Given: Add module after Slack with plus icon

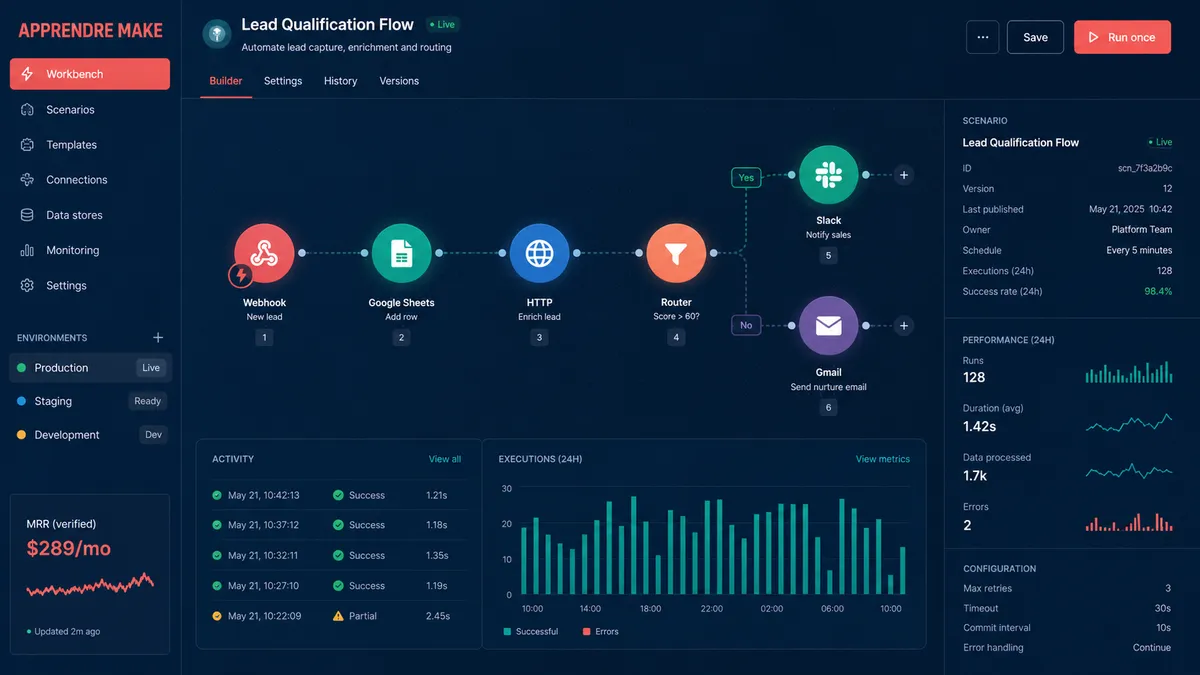Looking at the screenshot, I should [903, 175].
